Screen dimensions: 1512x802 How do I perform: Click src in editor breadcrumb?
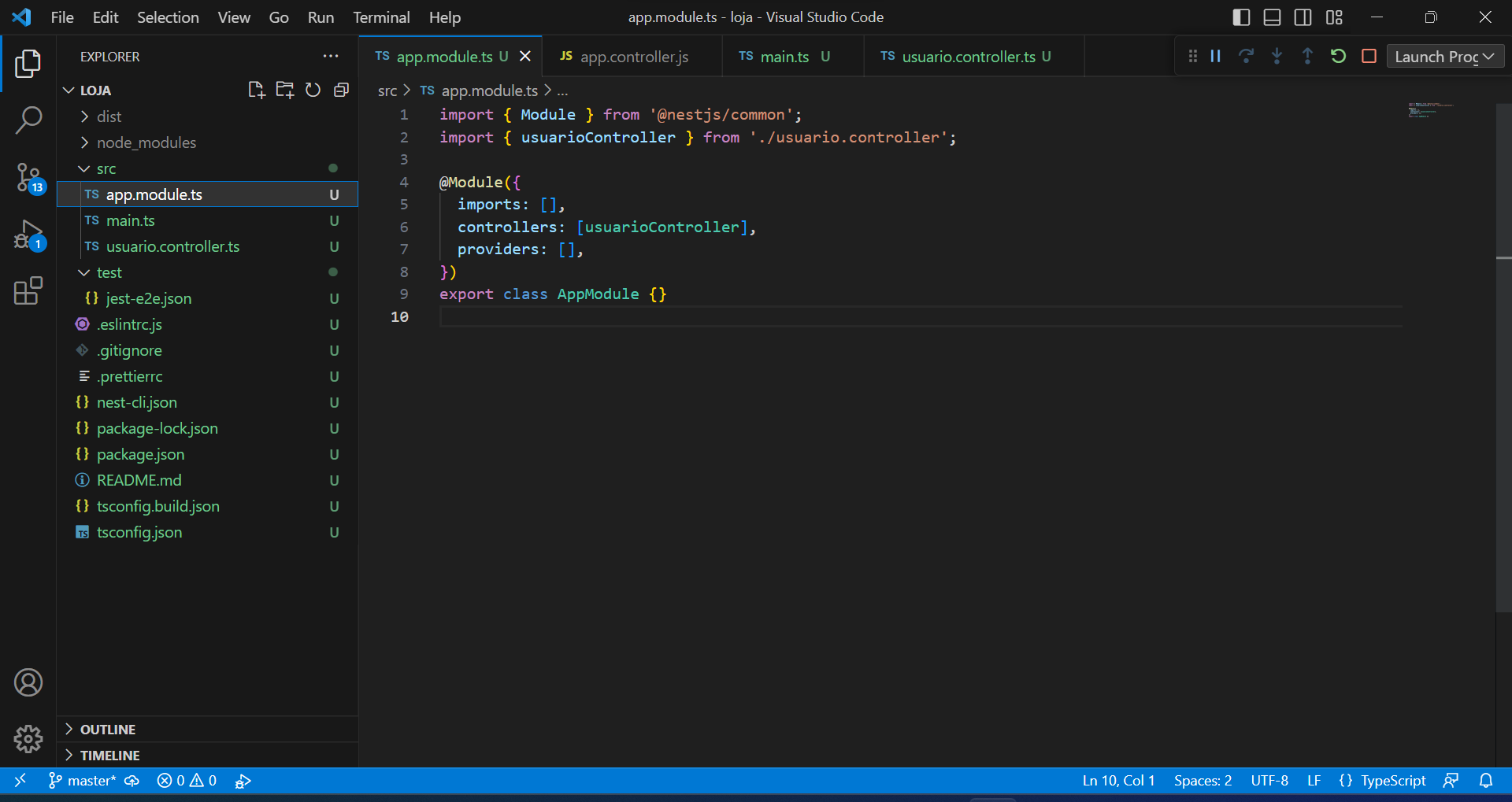coord(387,91)
